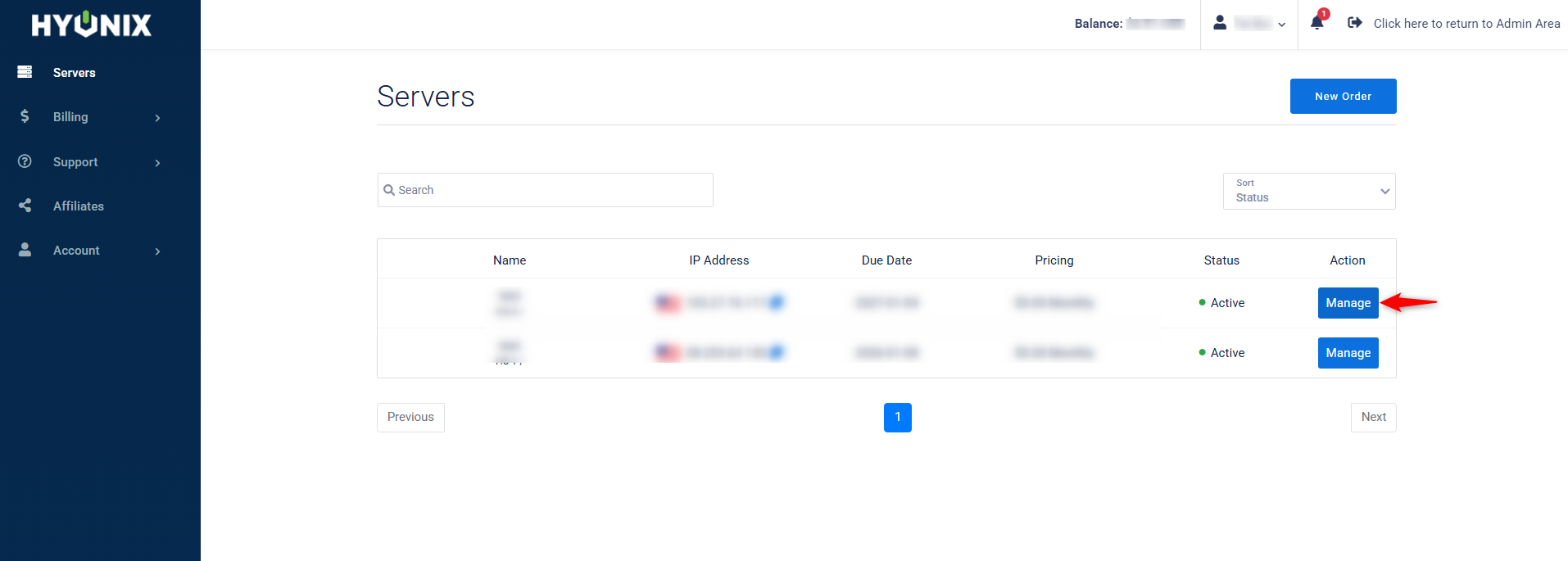Click the Next pagination button
Viewport: 1568px width, 561px height.
click(x=1373, y=418)
